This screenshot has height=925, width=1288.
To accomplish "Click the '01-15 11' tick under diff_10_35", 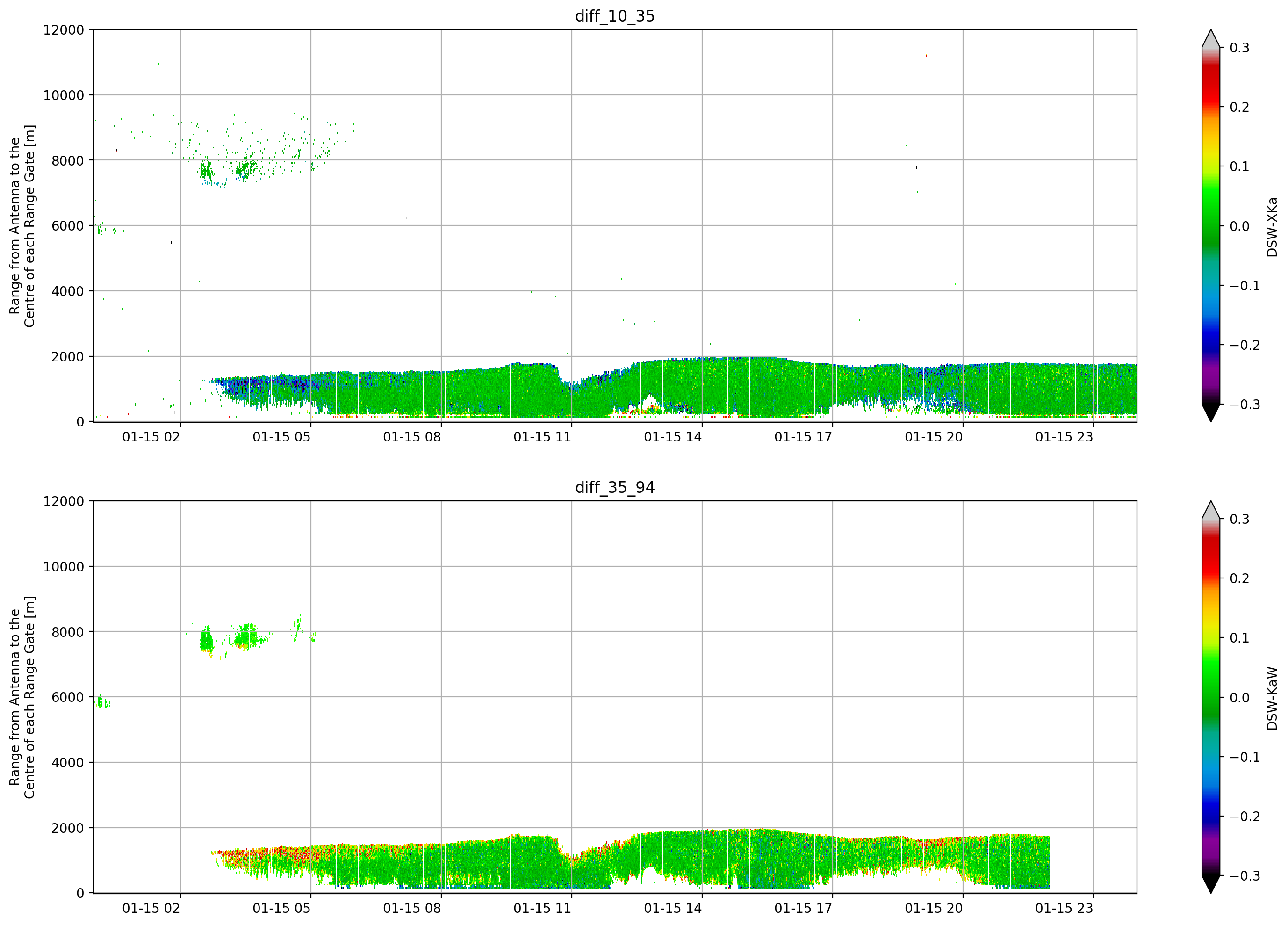I will tap(542, 437).
